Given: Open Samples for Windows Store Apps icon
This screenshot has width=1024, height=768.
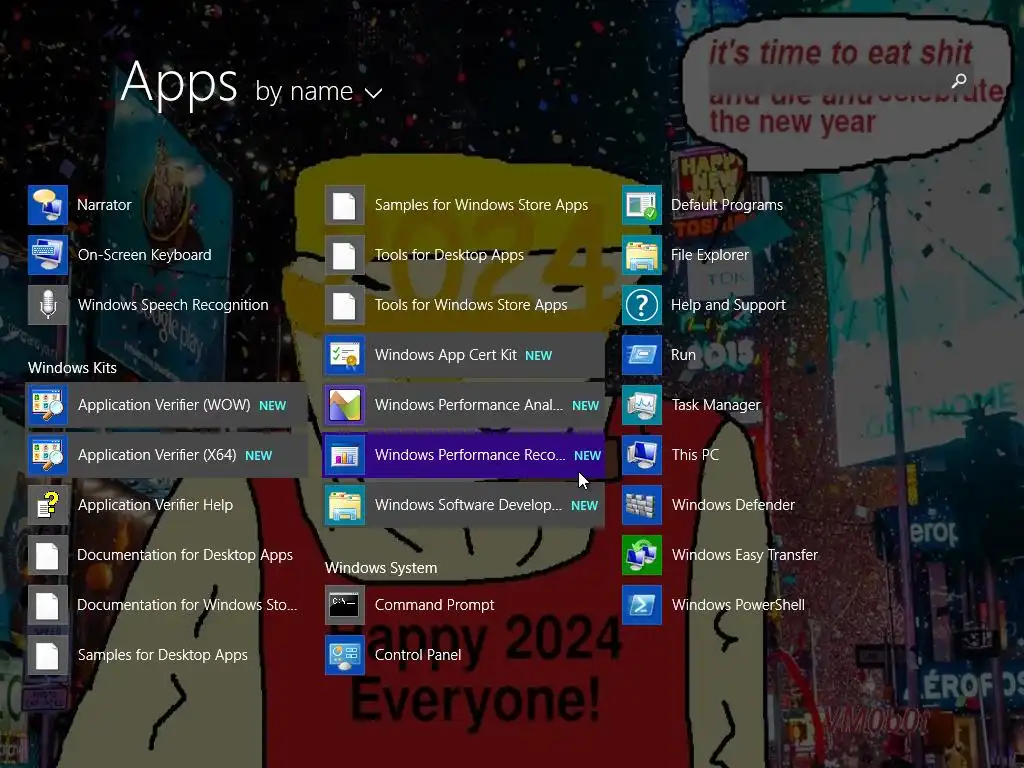Looking at the screenshot, I should (x=345, y=204).
